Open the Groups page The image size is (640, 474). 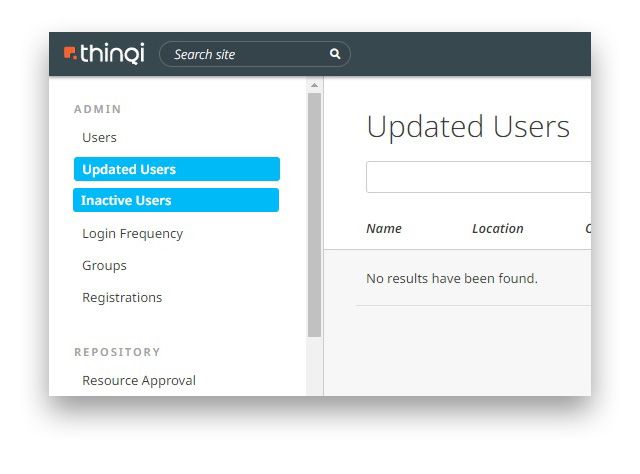click(x=104, y=266)
